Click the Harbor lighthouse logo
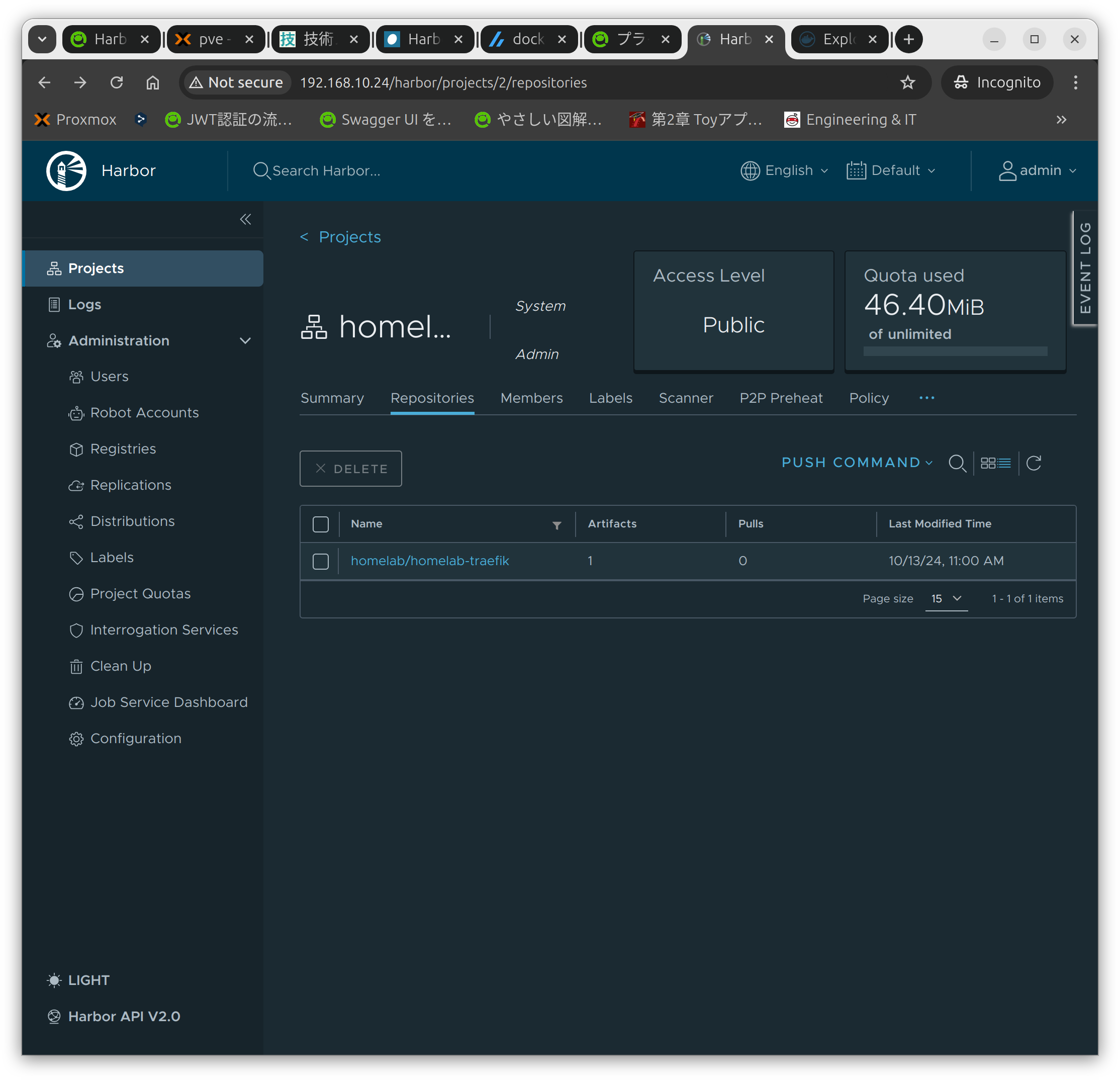 66,170
